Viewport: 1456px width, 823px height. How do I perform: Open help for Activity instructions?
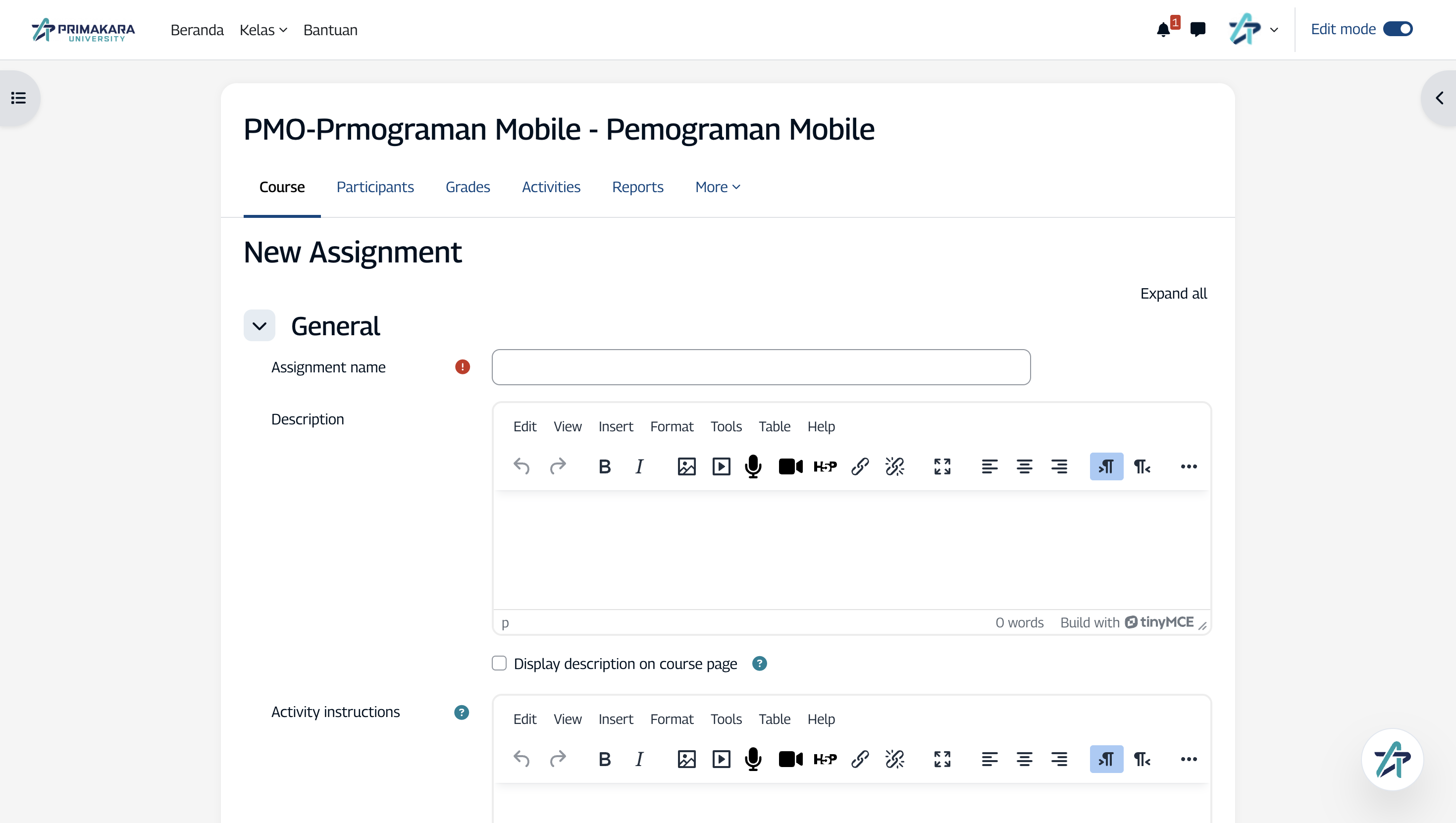(461, 712)
